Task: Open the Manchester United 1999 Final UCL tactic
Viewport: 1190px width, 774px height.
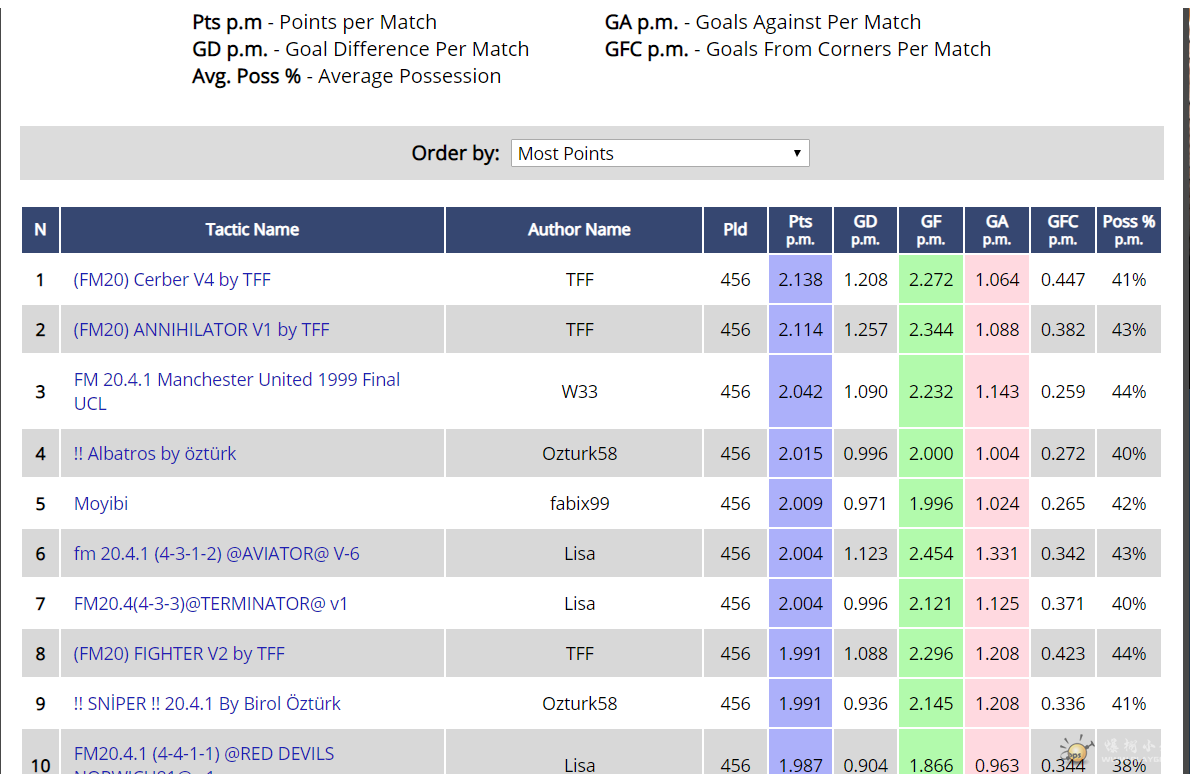Action: click(236, 380)
